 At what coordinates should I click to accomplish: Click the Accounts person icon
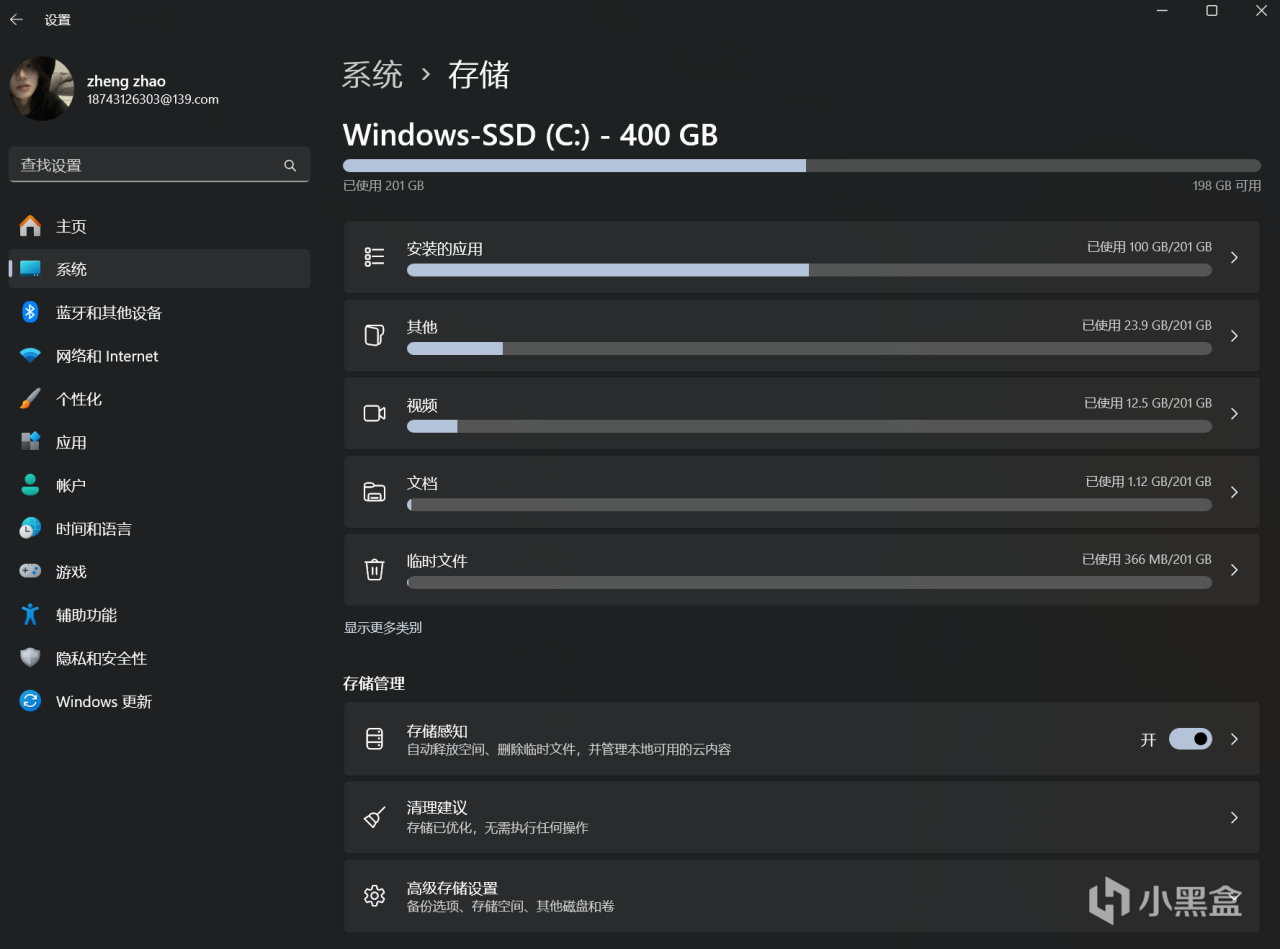(x=31, y=485)
